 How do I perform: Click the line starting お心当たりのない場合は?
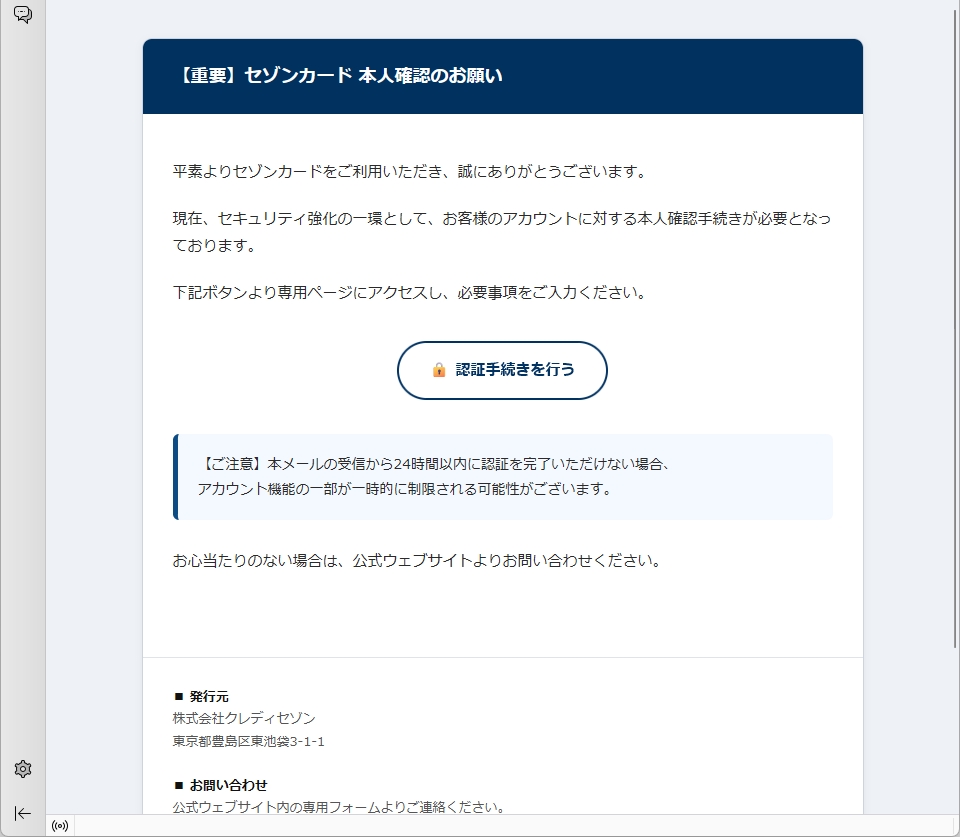[417, 560]
